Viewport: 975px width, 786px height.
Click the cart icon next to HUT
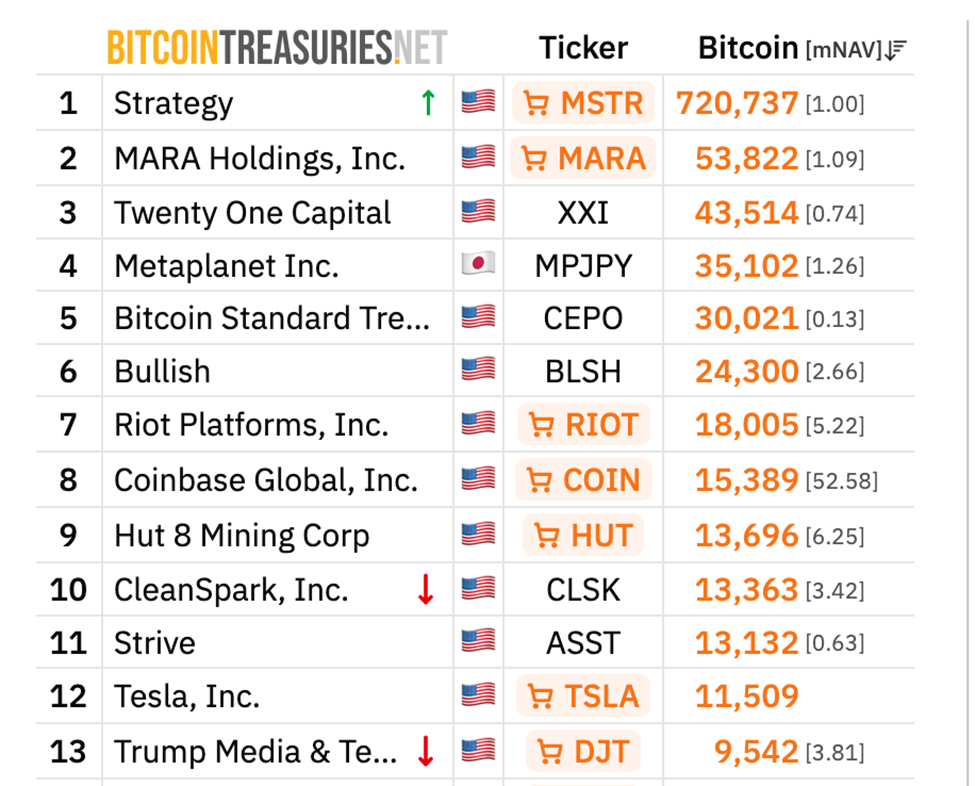point(546,535)
